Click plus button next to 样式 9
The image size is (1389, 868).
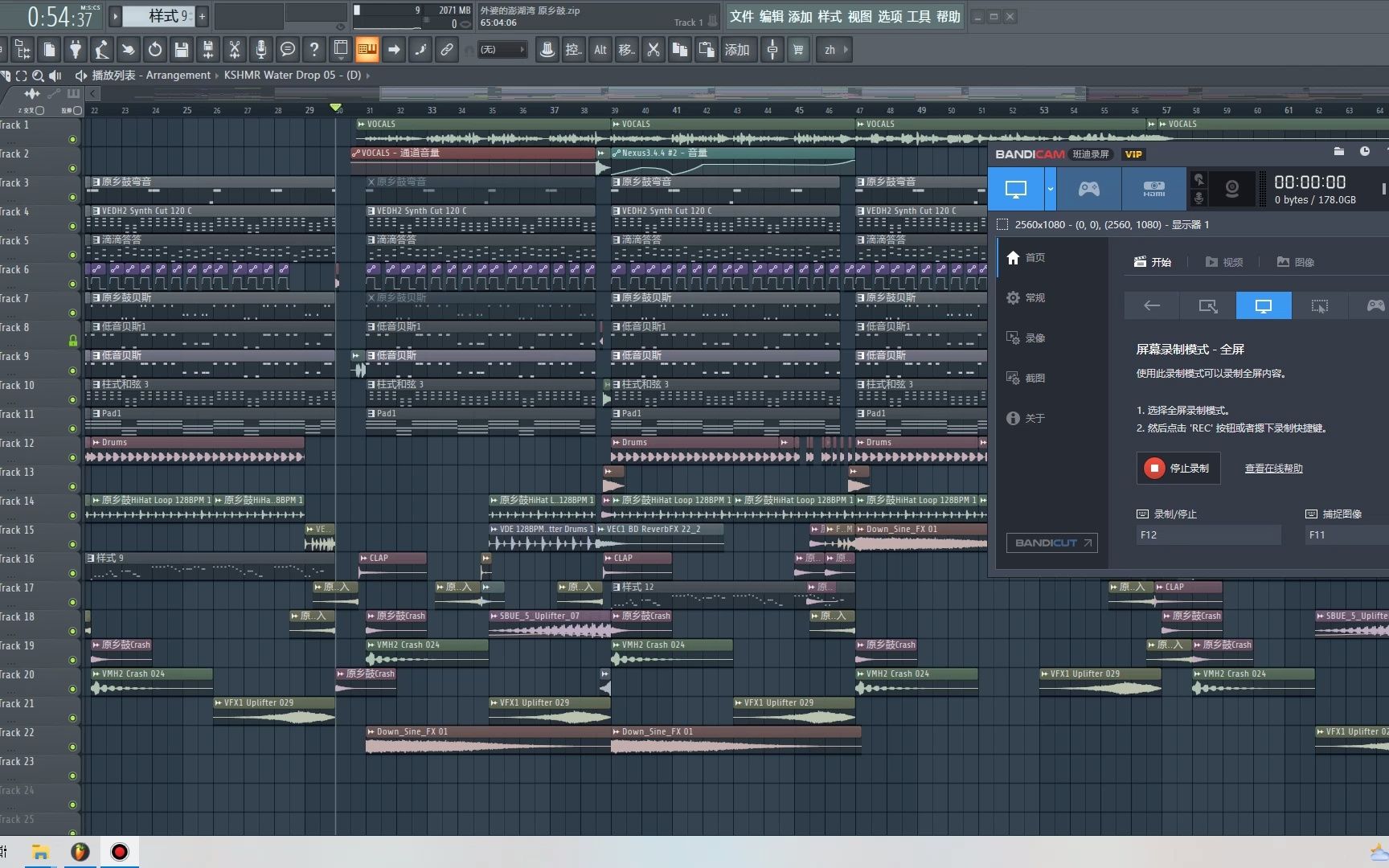202,15
